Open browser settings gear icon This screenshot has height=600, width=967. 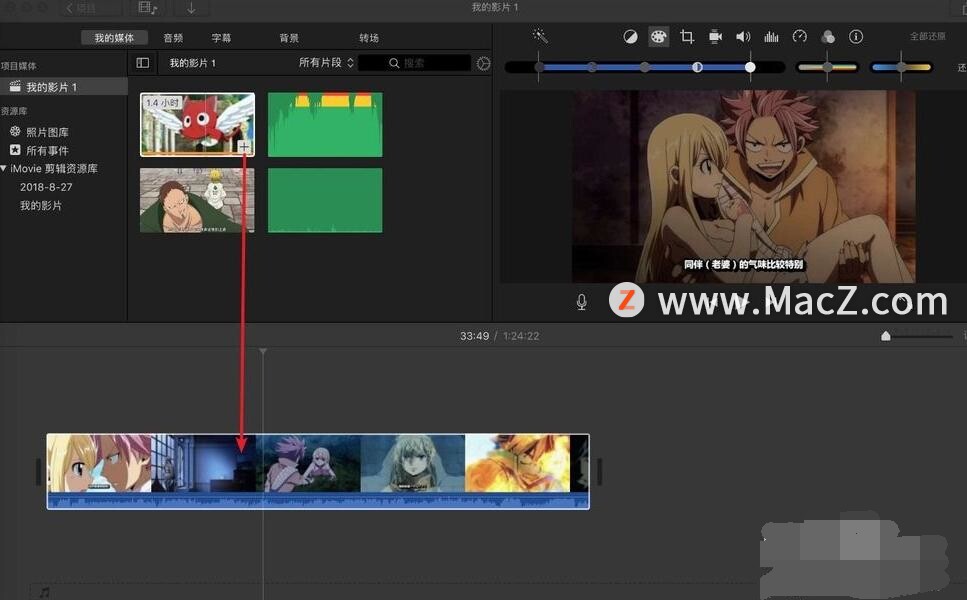click(x=484, y=63)
